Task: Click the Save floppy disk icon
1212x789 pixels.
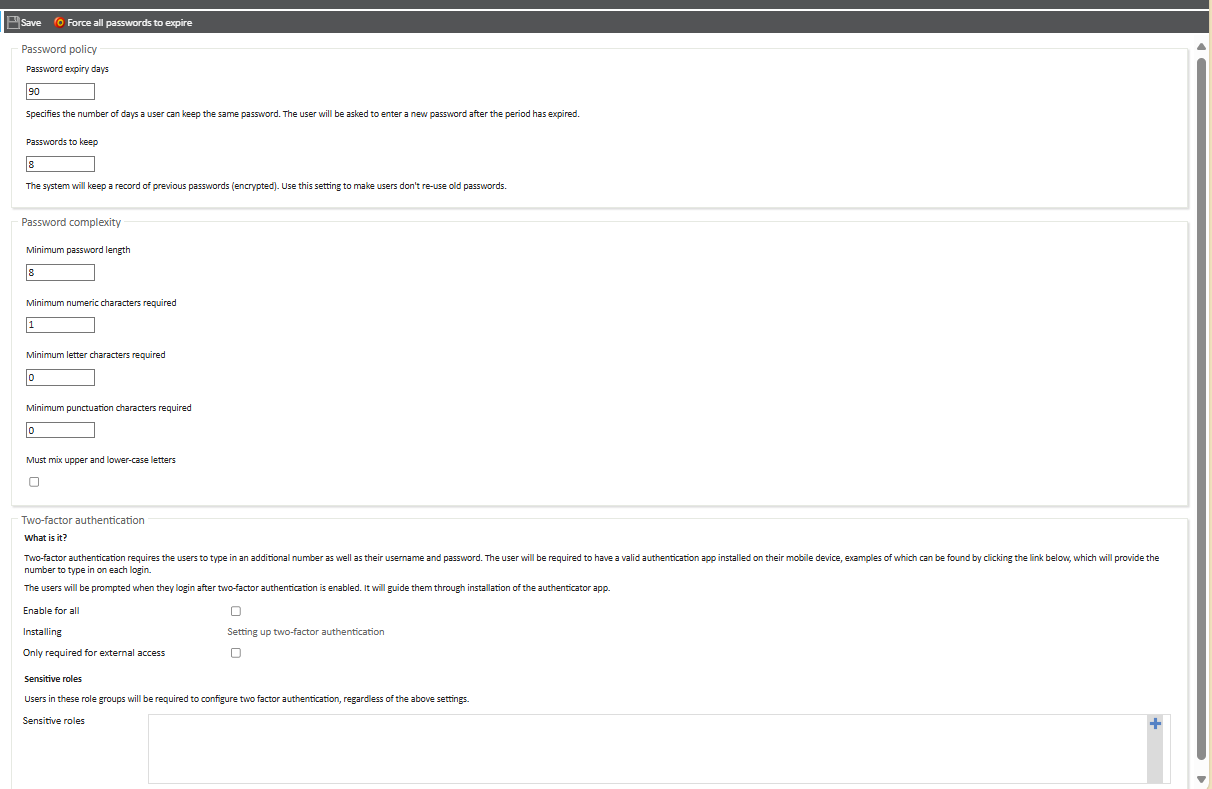Action: pos(13,22)
